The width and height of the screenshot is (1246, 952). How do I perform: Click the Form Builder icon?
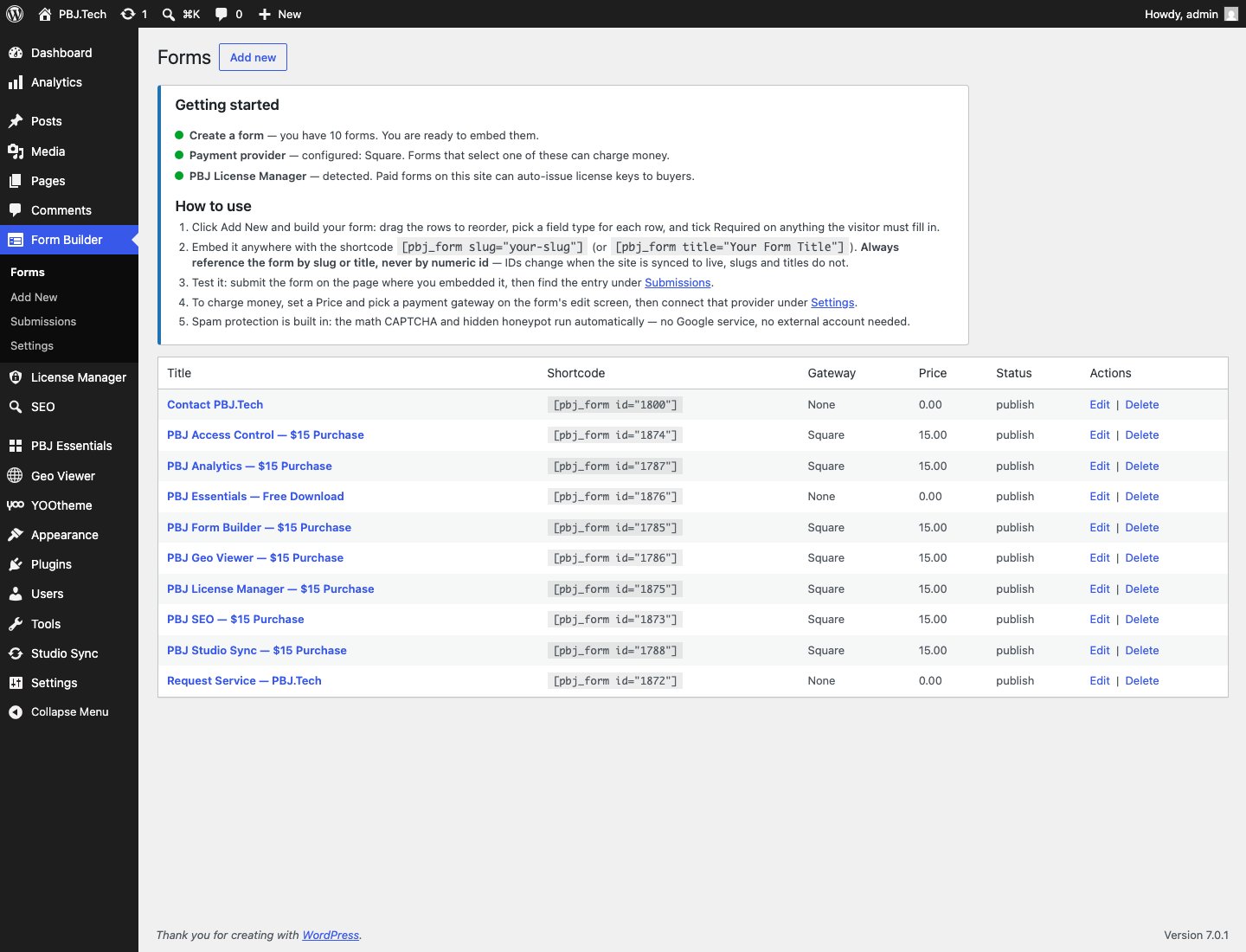click(x=16, y=240)
